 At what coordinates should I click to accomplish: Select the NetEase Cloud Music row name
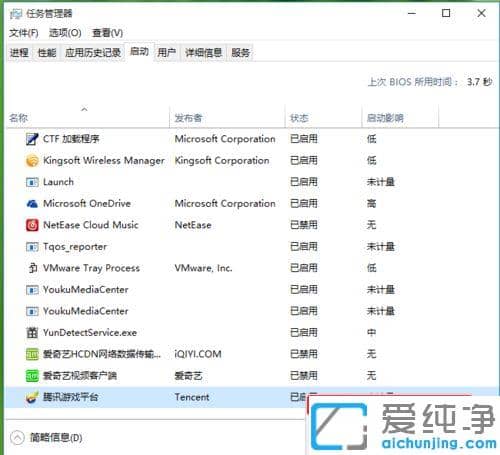91,225
